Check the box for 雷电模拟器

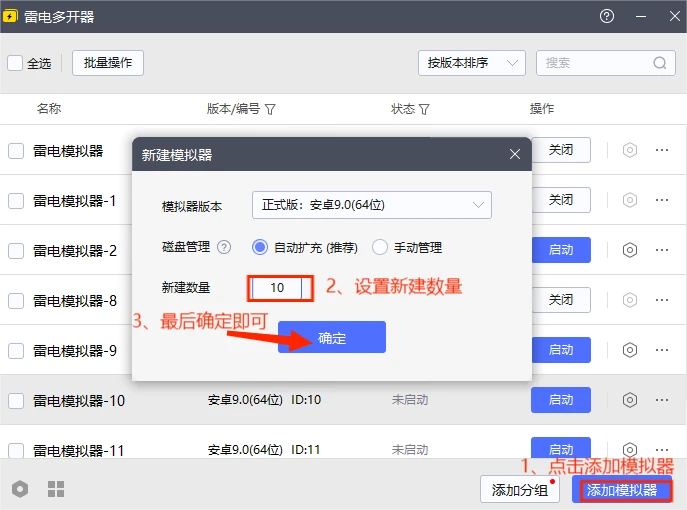click(16, 151)
